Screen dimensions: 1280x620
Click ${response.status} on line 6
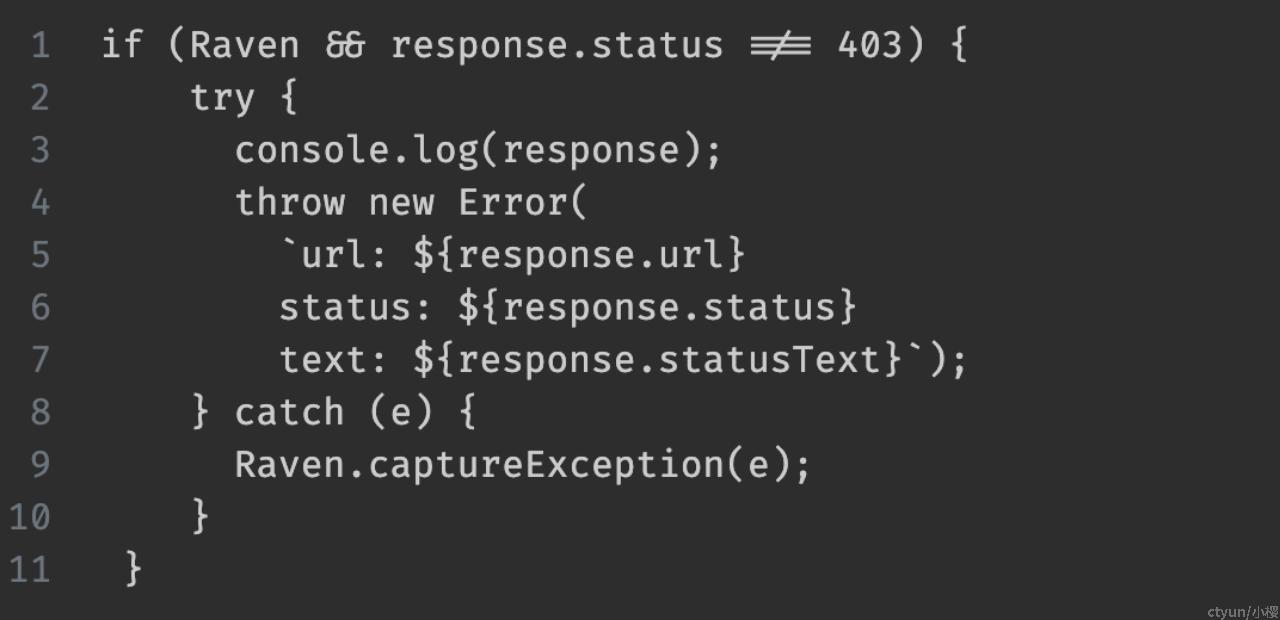pos(657,307)
